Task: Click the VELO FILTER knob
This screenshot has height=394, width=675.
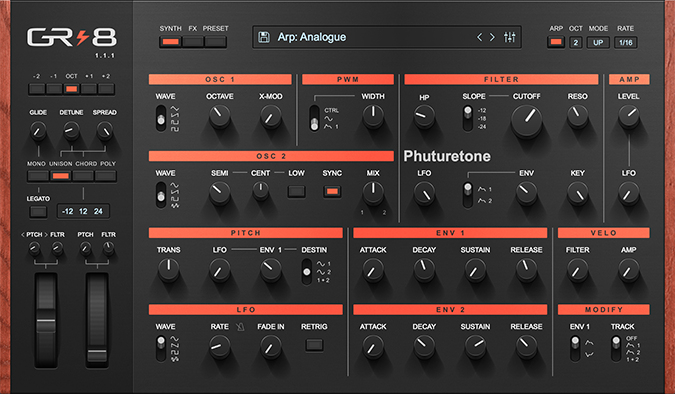Action: coord(578,270)
